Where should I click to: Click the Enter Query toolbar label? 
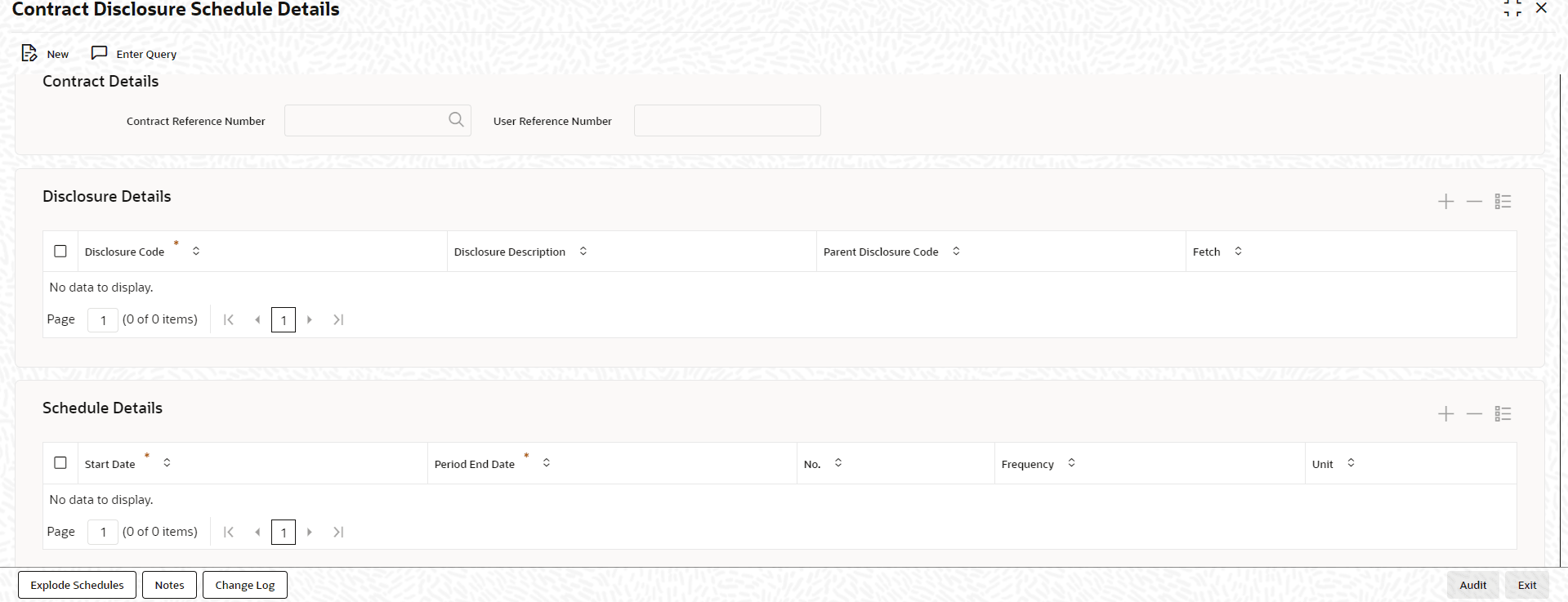(x=146, y=54)
